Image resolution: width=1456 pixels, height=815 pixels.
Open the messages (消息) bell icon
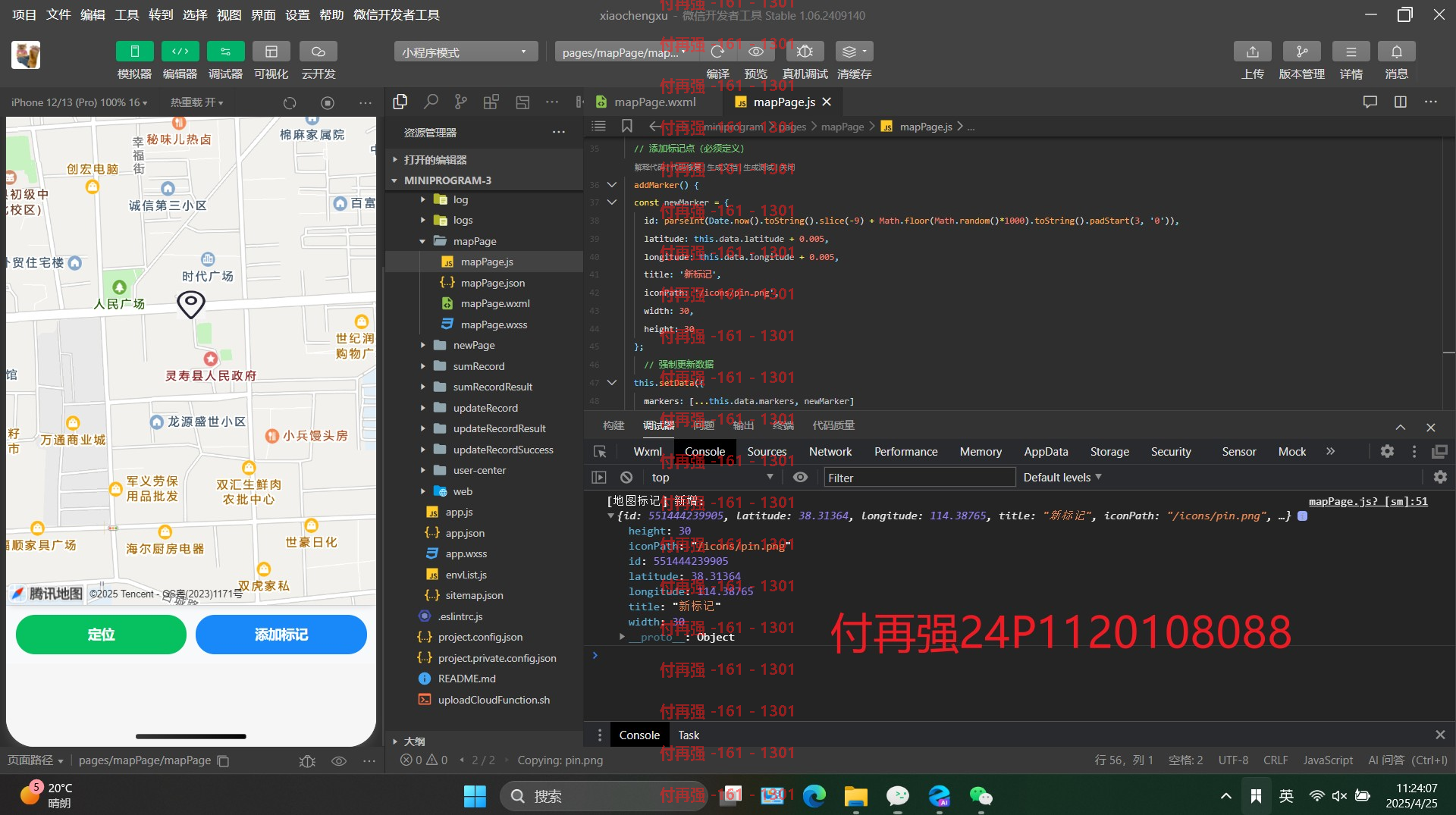(x=1396, y=52)
